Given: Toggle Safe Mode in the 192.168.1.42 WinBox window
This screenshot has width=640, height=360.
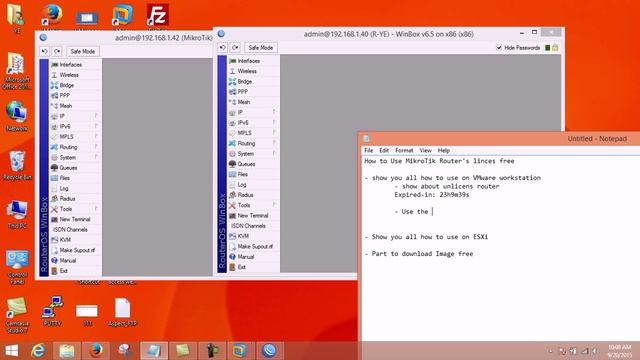Looking at the screenshot, I should click(83, 51).
